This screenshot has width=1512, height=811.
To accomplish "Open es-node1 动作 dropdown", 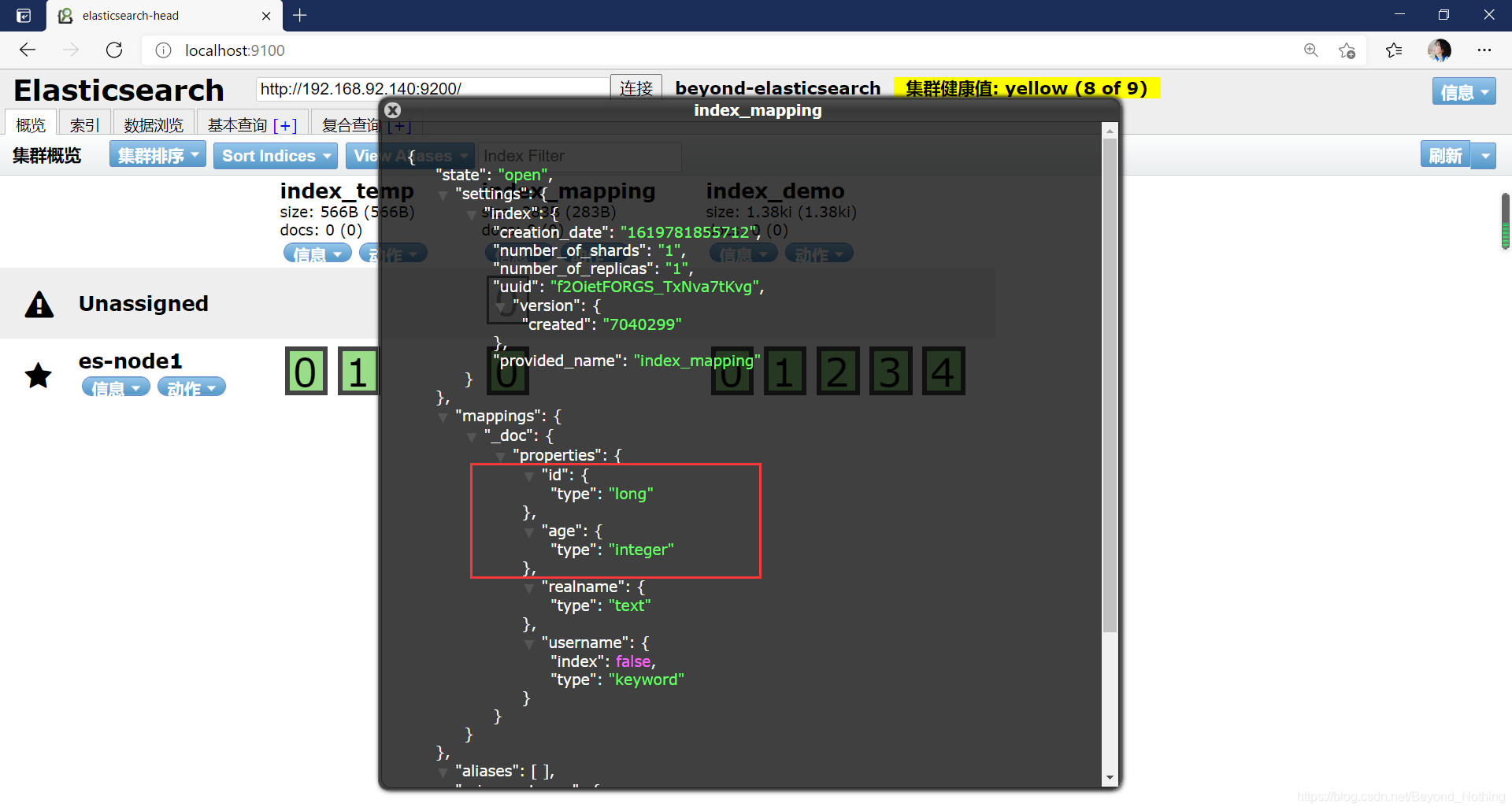I will [191, 387].
